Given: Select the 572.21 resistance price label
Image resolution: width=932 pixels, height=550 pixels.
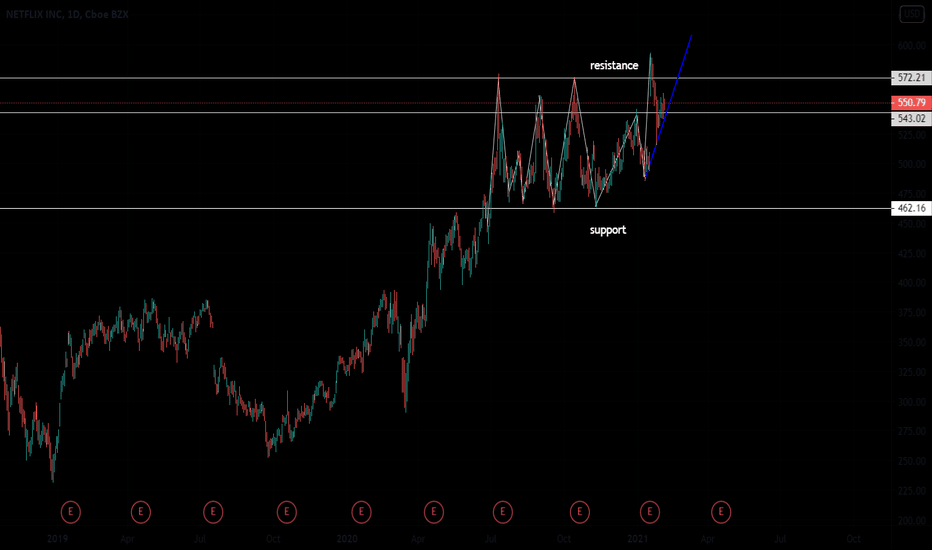Looking at the screenshot, I should point(911,78).
